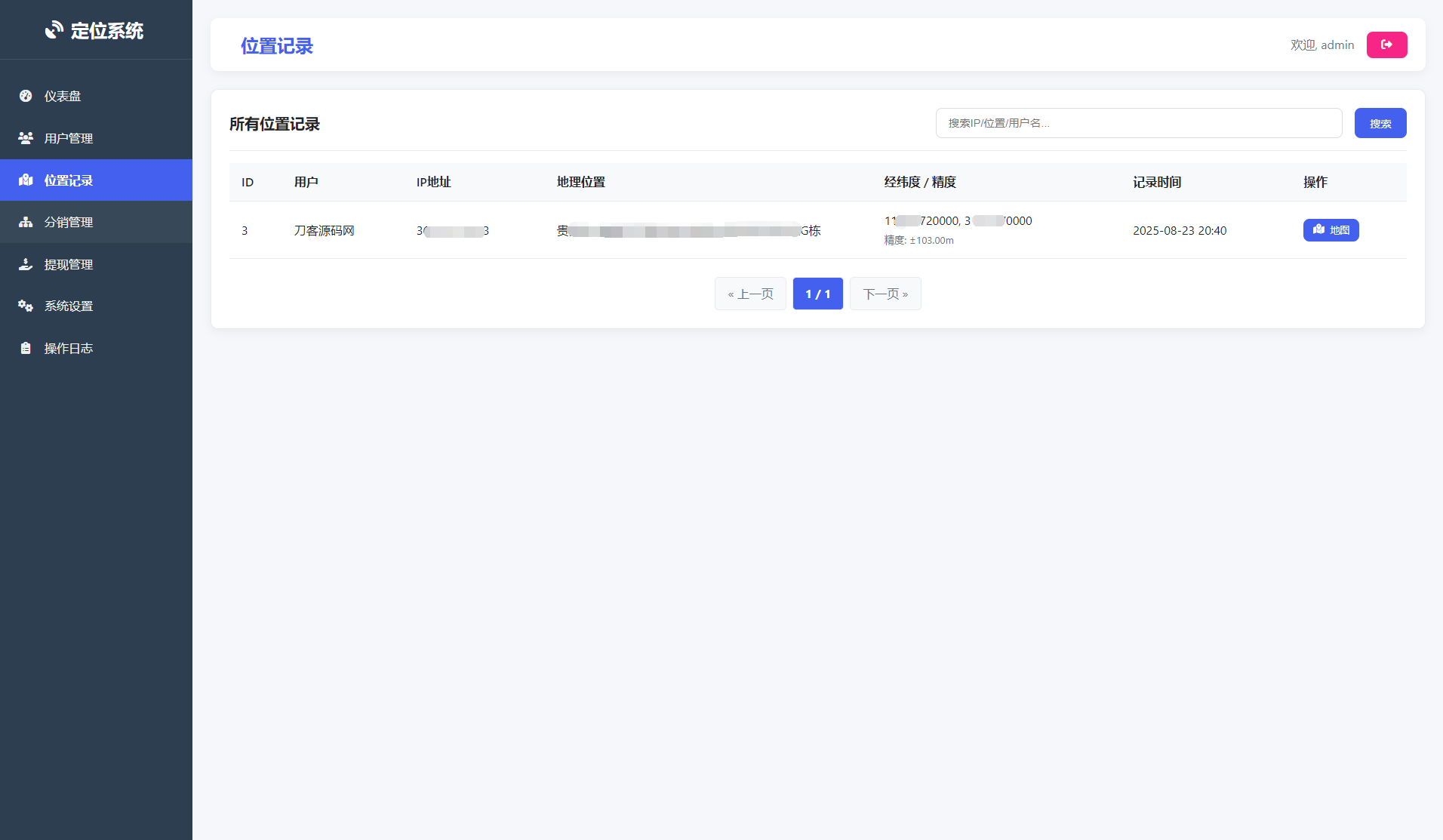Click the users icon beside 用户管理
This screenshot has height=840, width=1443.
coord(25,137)
